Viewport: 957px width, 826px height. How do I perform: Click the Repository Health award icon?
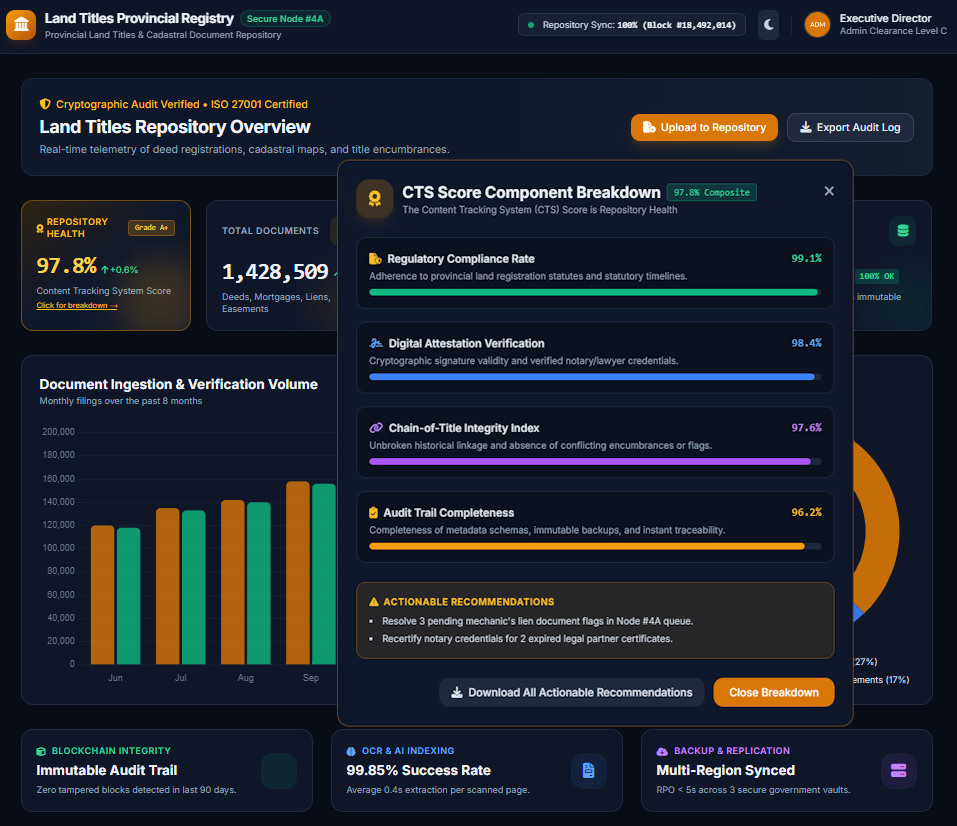40,228
